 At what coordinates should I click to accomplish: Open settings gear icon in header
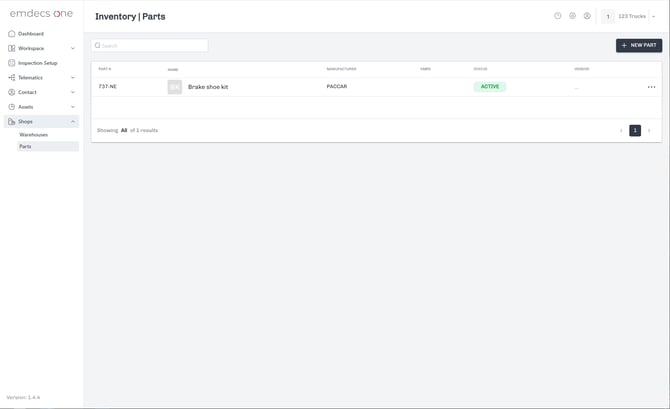point(573,16)
